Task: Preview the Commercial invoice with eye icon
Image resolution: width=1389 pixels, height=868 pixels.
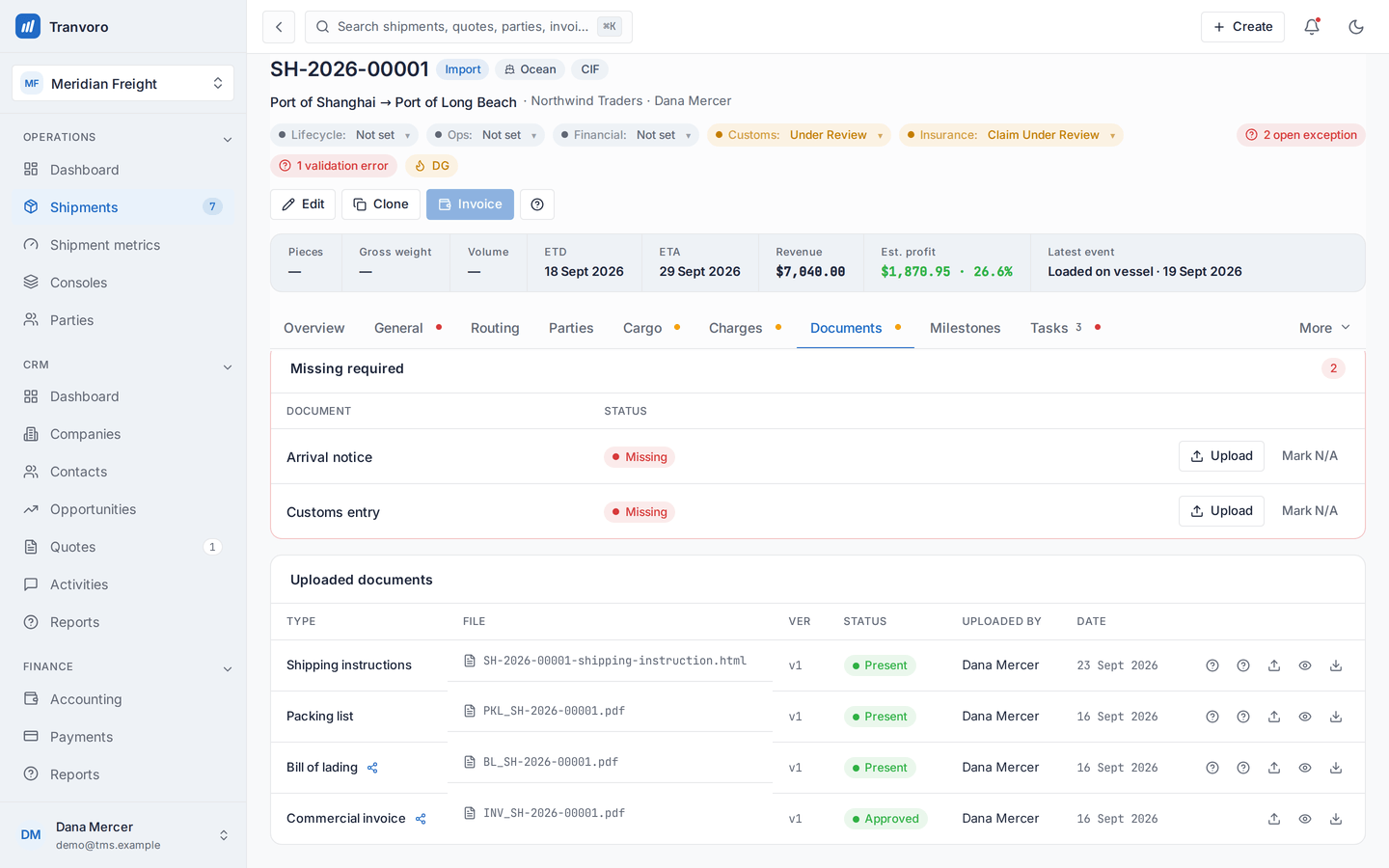Action: (1305, 819)
